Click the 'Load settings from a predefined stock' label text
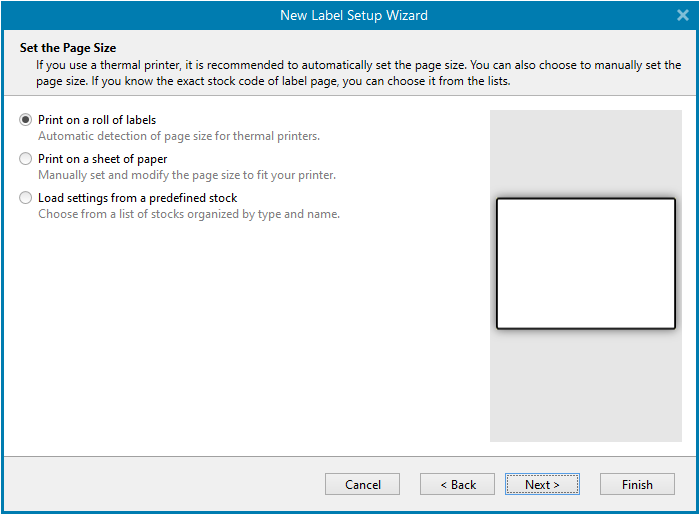 (137, 198)
